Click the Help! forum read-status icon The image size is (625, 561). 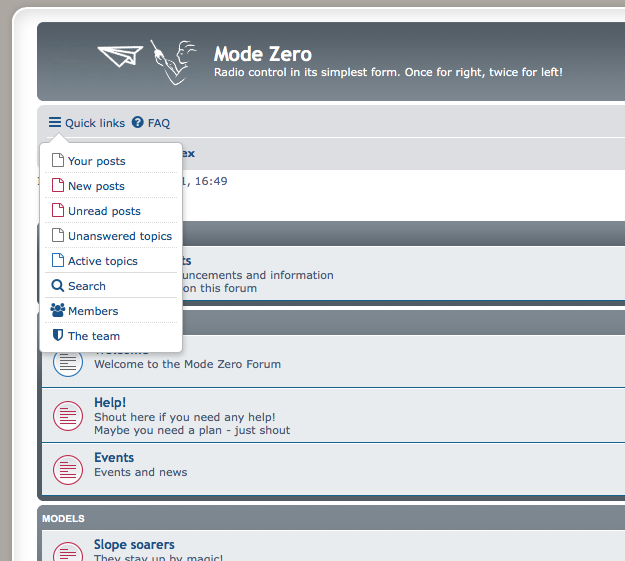pyautogui.click(x=67, y=413)
